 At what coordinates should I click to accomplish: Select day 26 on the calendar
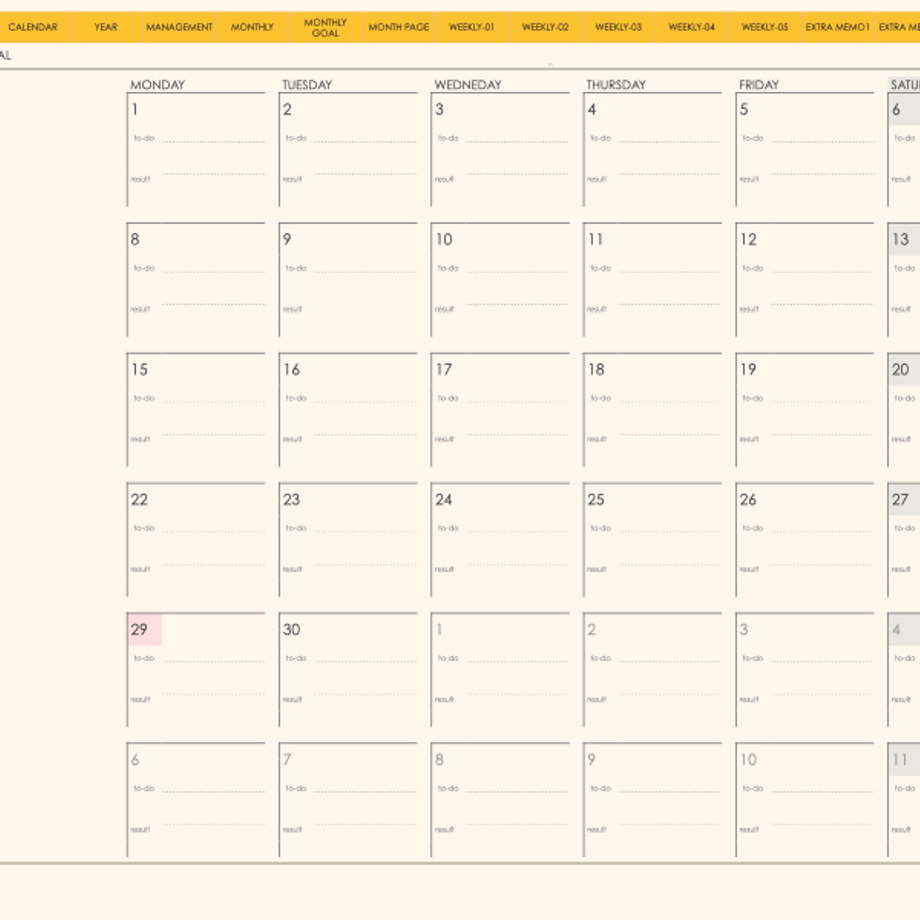click(748, 500)
